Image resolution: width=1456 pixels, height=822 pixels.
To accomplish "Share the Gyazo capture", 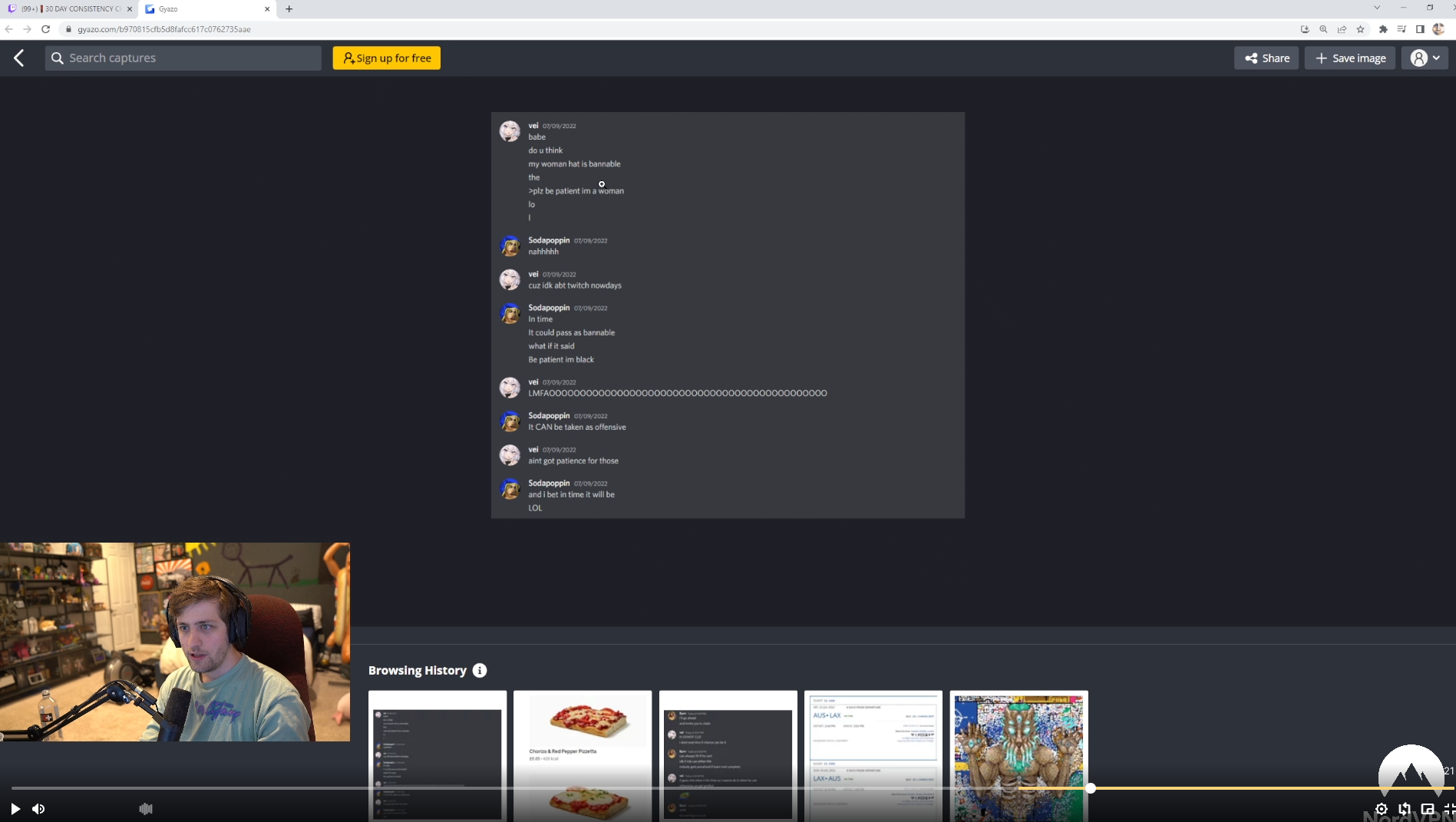I will (x=1266, y=58).
